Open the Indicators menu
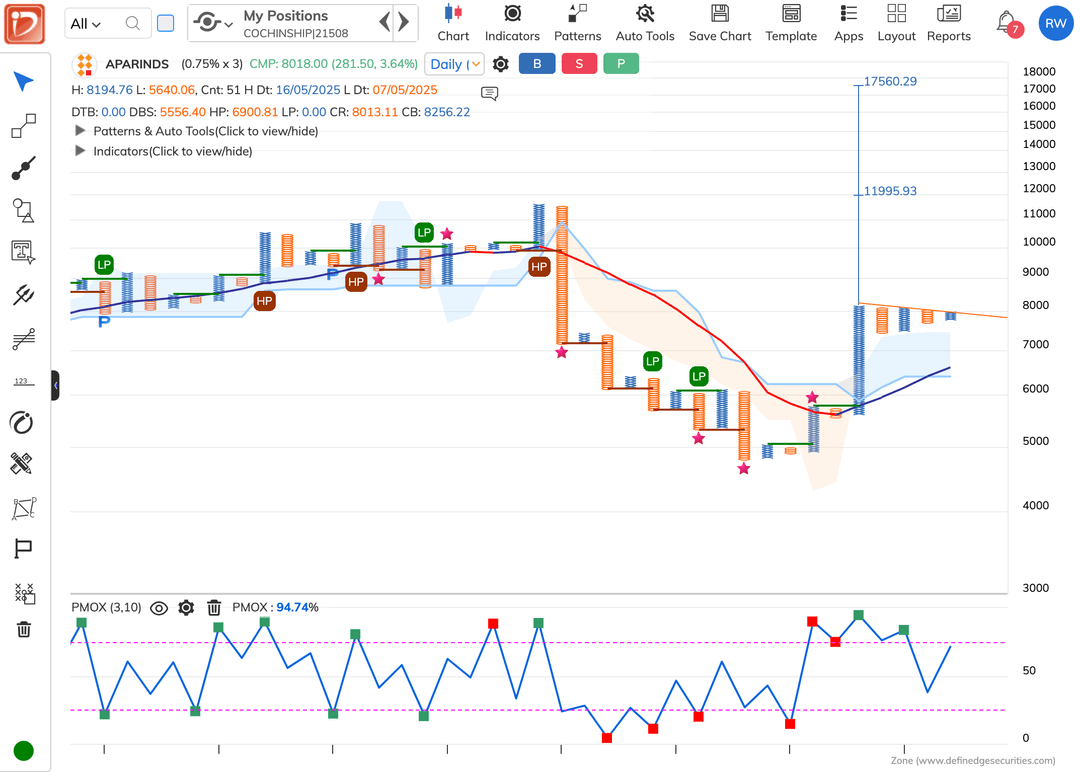The height and width of the screenshot is (776, 1080). tap(512, 23)
